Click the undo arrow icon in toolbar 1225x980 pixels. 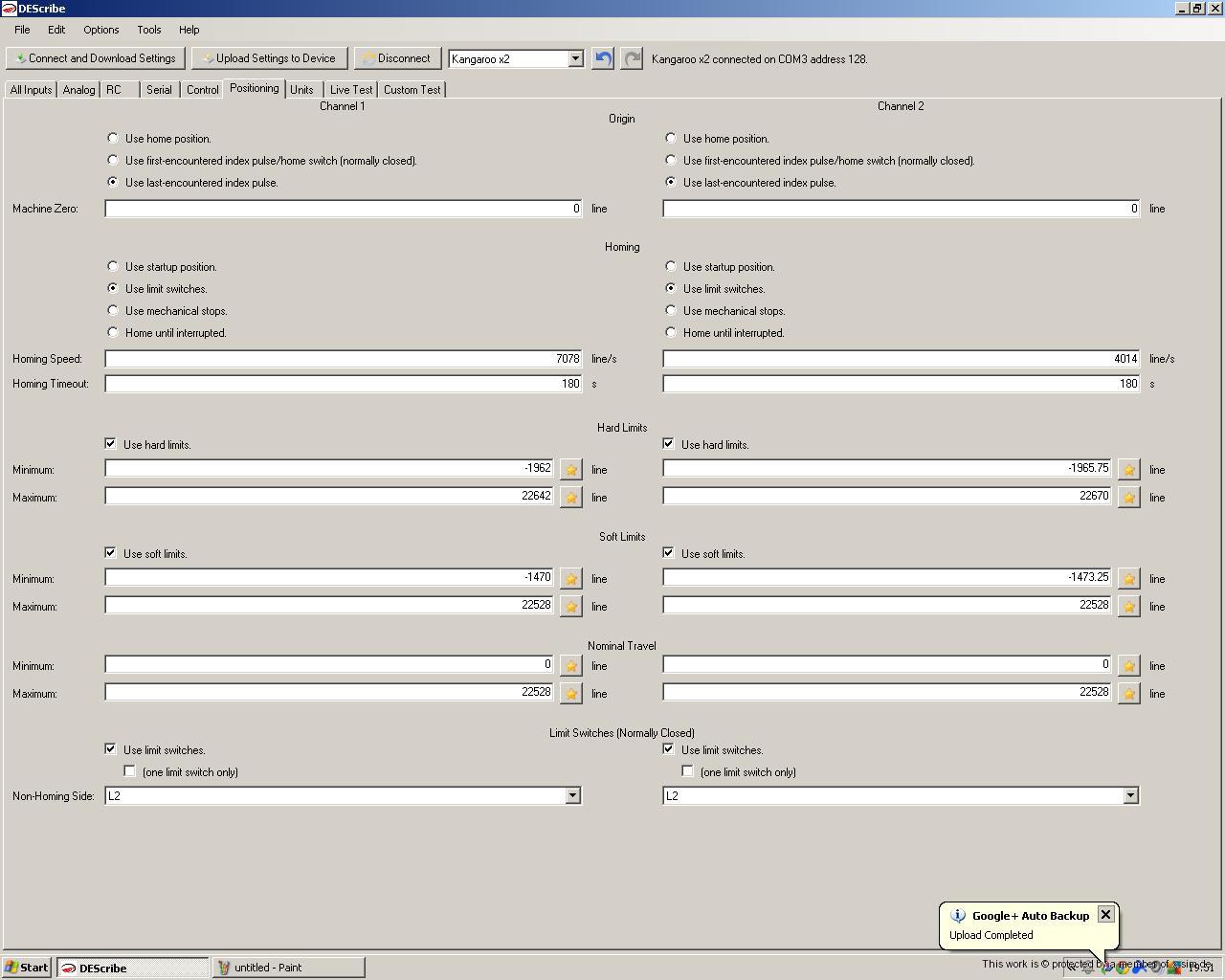602,58
